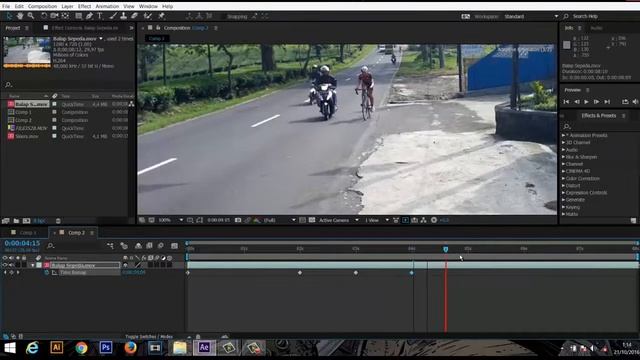This screenshot has width=640, height=360.
Task: Select the Rotation tool
Action: 44,16
